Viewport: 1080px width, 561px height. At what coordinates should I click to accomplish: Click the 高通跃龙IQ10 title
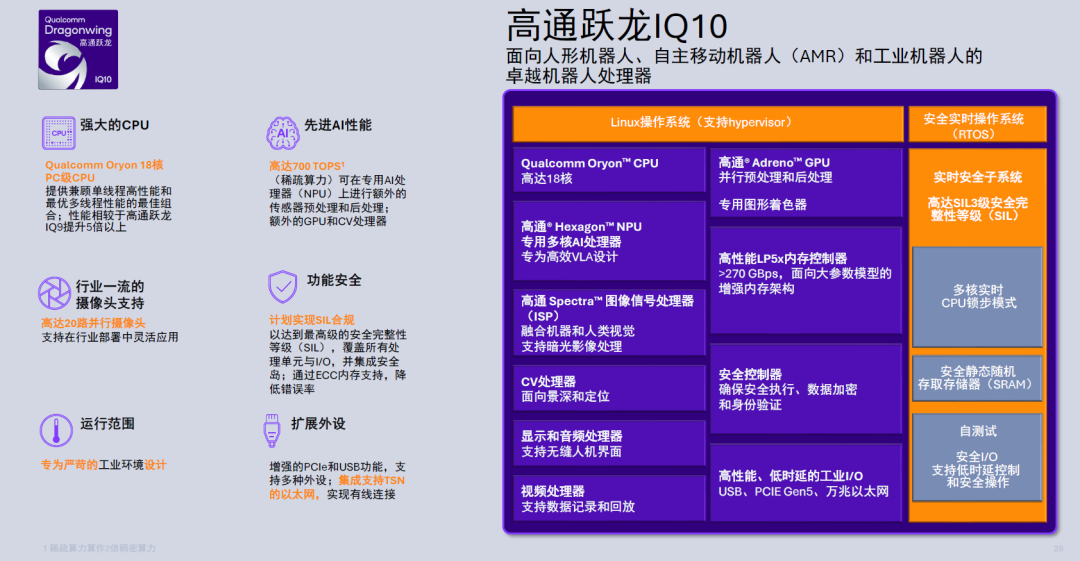click(616, 26)
